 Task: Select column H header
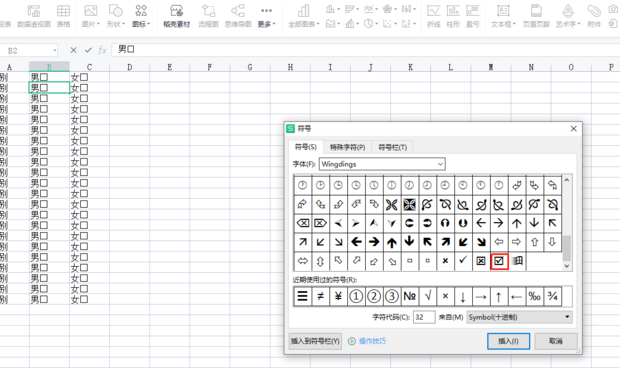coord(290,67)
